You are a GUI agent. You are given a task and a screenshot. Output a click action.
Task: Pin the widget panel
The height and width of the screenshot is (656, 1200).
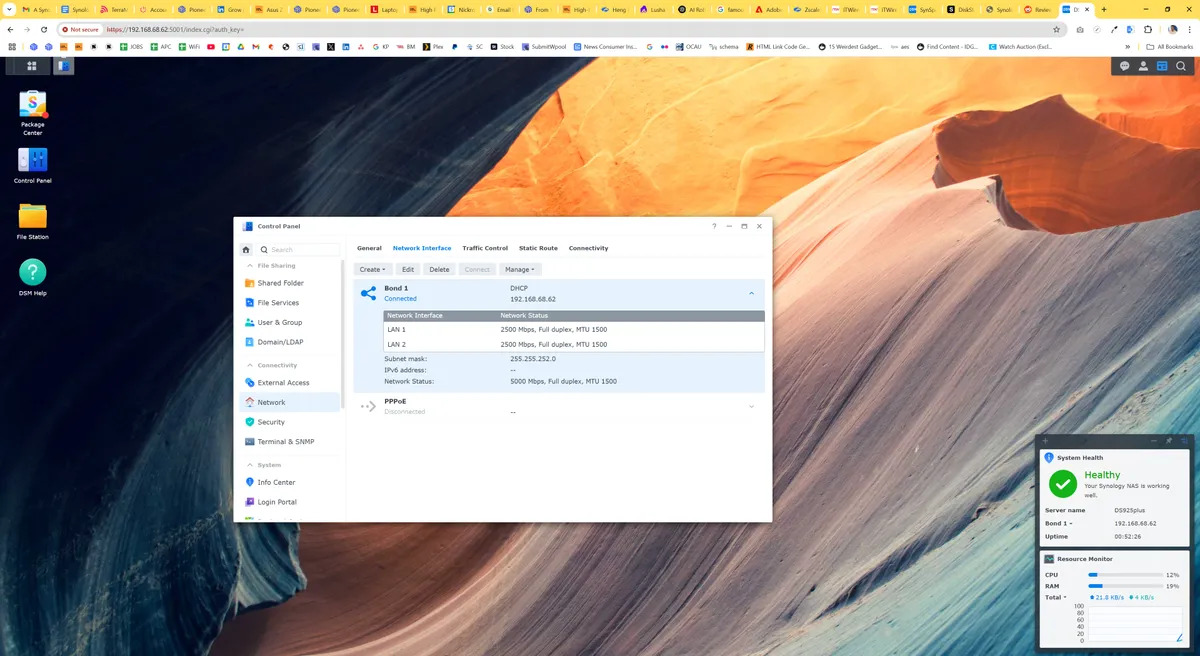click(x=1169, y=441)
